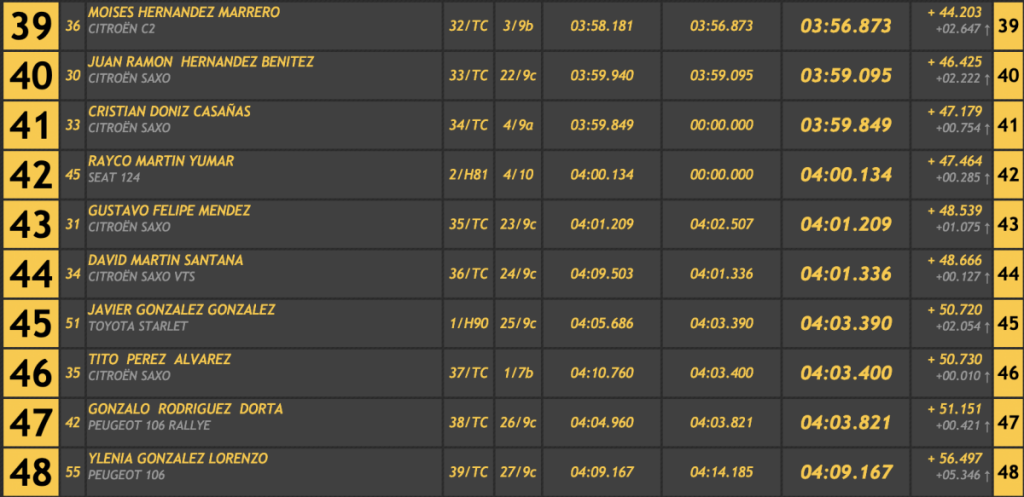Click the small right-side position 48 badge
1024x497 pixels.
pyautogui.click(x=1008, y=472)
